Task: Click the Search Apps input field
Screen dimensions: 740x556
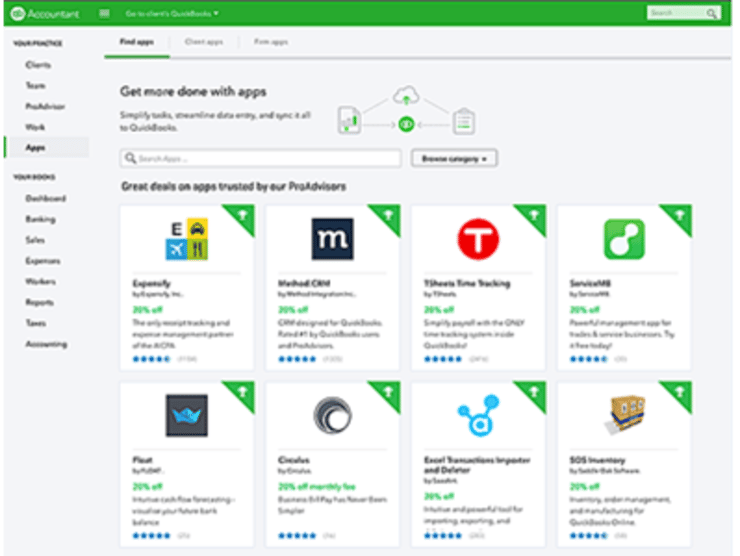Action: point(261,158)
